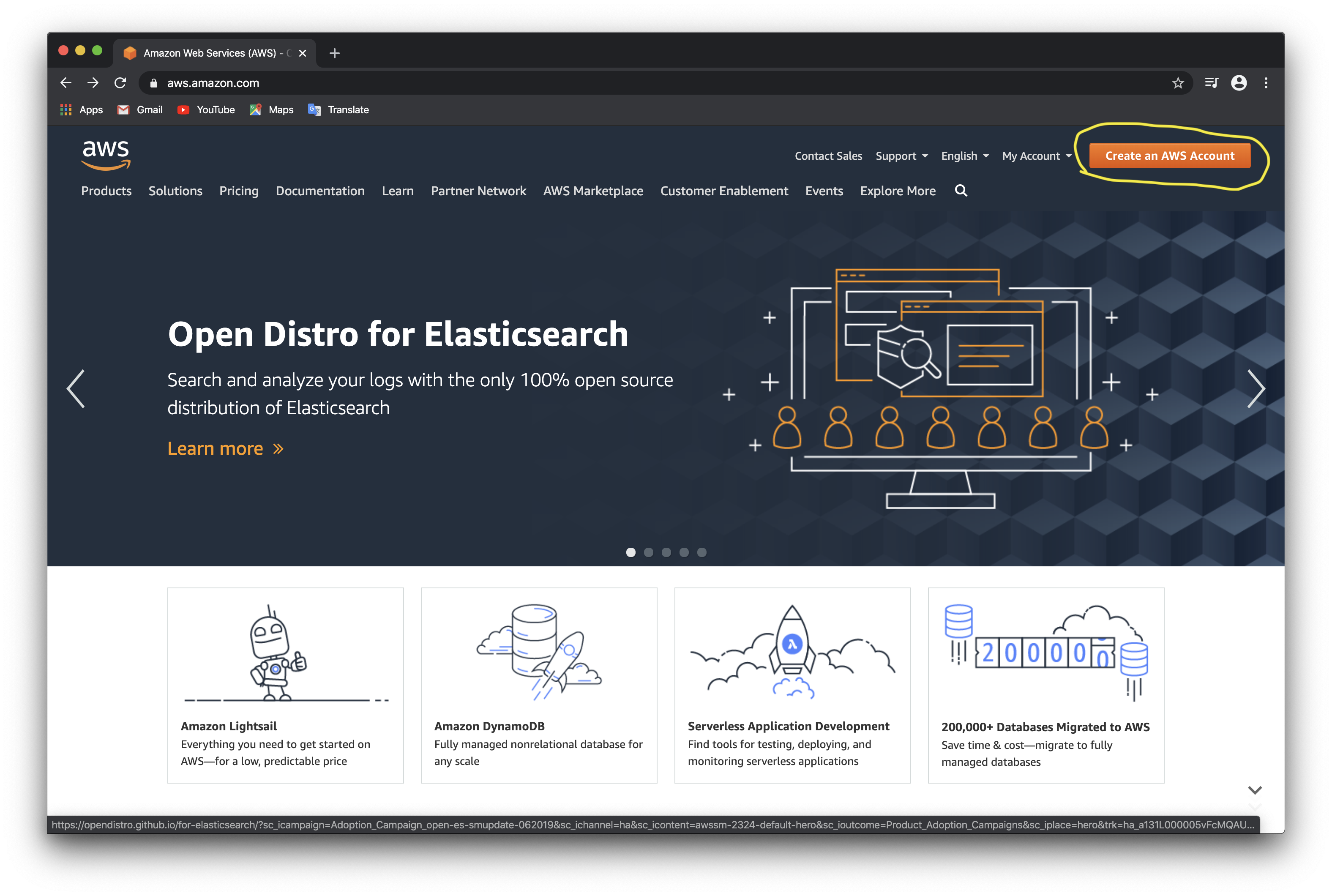1332x896 pixels.
Task: Open the Amazon Lightsail card
Action: pos(286,685)
